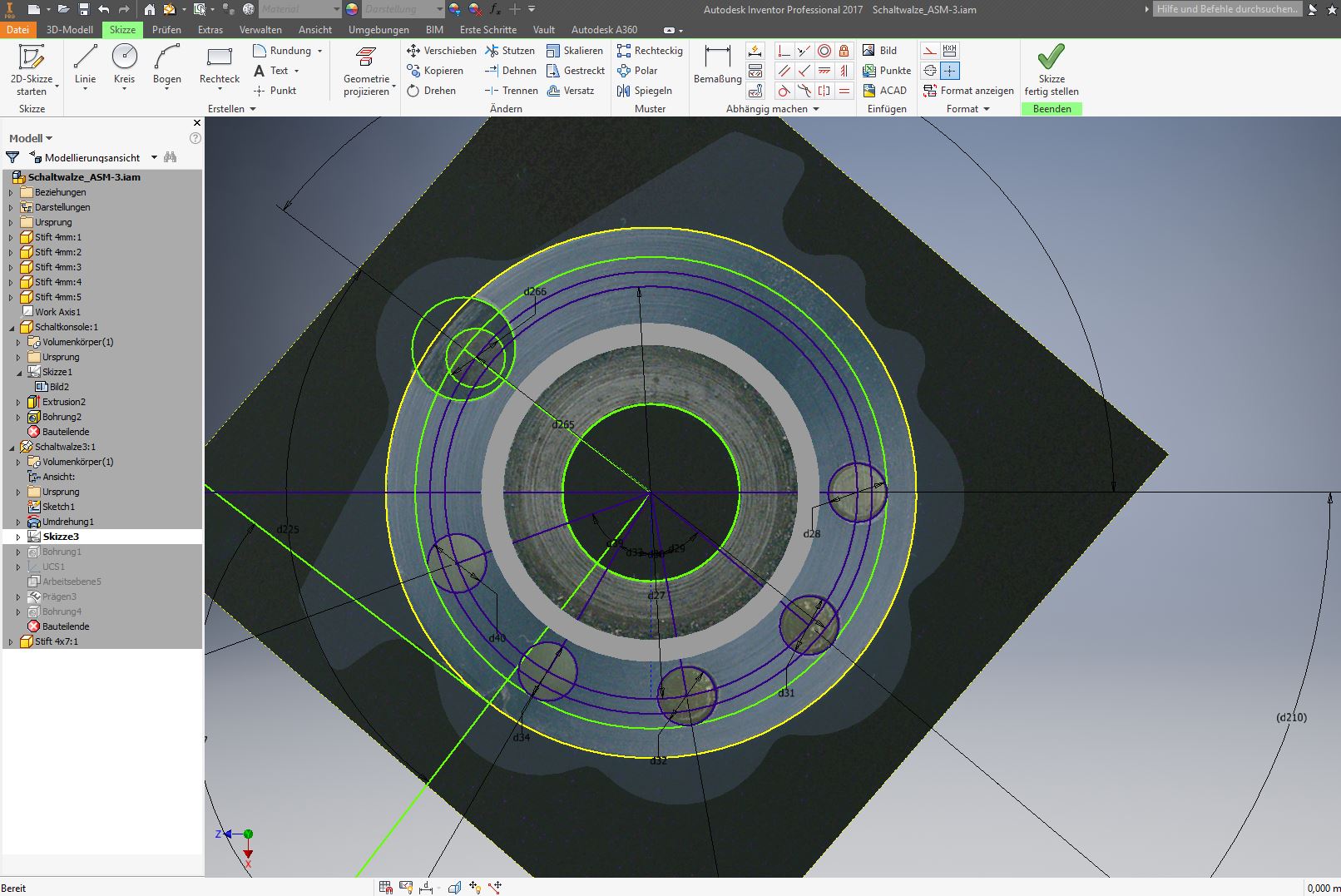Click Geometrie projizieren icon
The width and height of the screenshot is (1341, 896).
[x=366, y=58]
